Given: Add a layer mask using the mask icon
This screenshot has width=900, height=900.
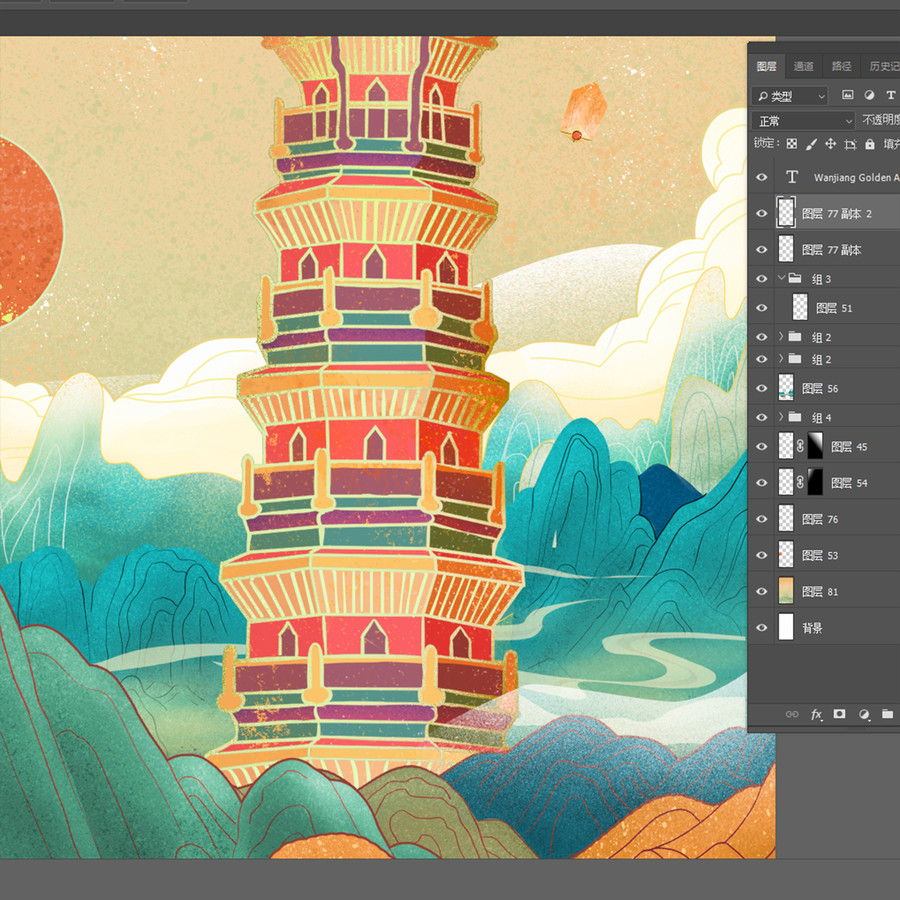Looking at the screenshot, I should 839,713.
